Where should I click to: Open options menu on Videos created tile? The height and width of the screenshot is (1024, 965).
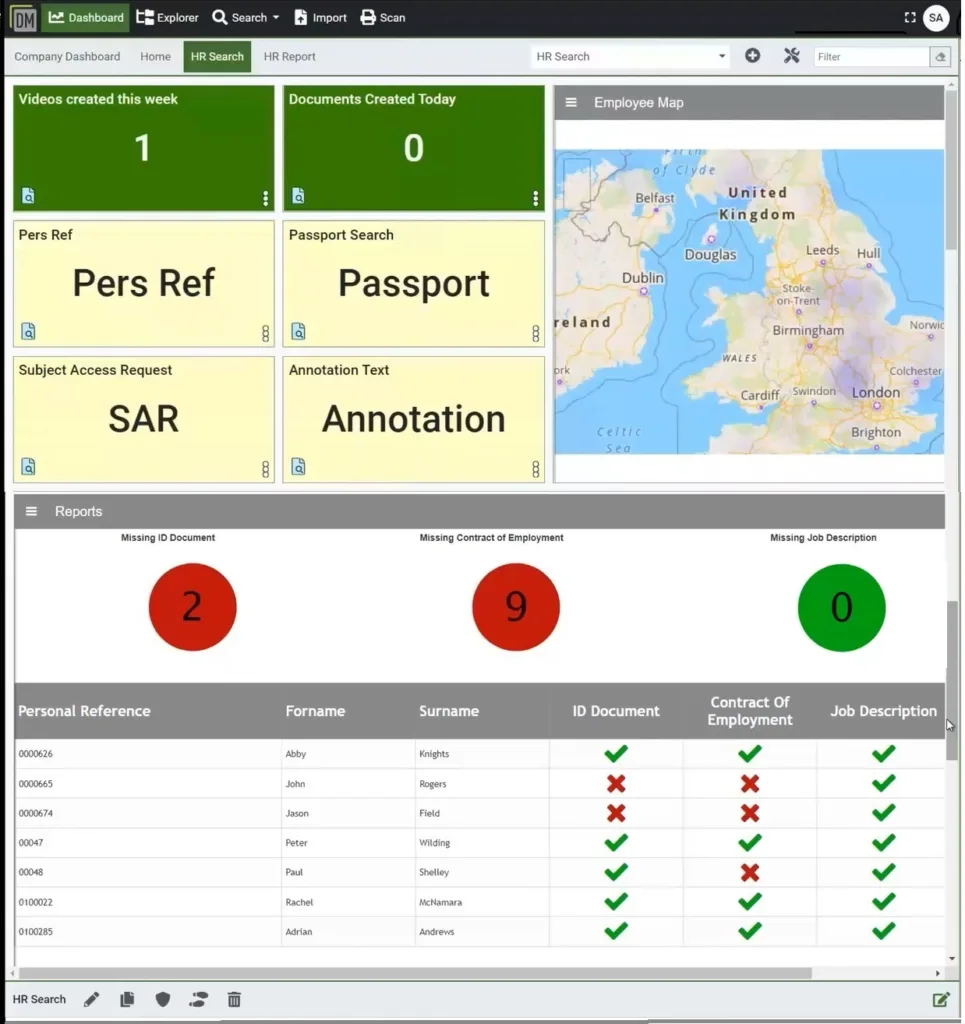pos(265,199)
